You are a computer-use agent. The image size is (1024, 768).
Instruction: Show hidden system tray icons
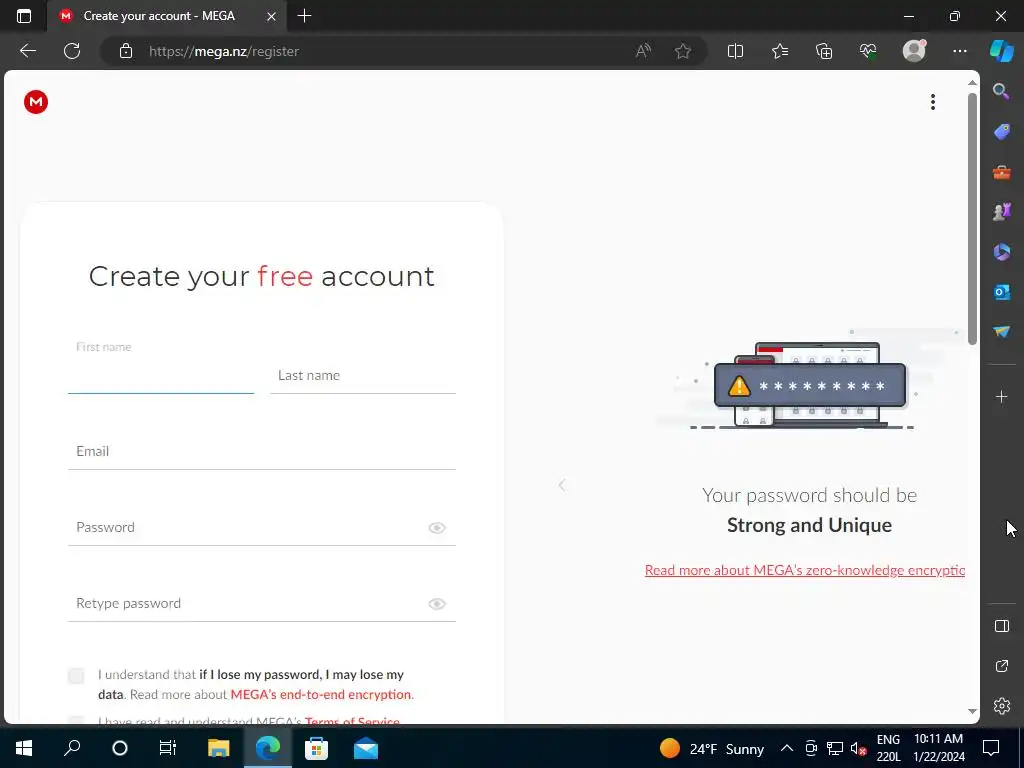coord(787,748)
